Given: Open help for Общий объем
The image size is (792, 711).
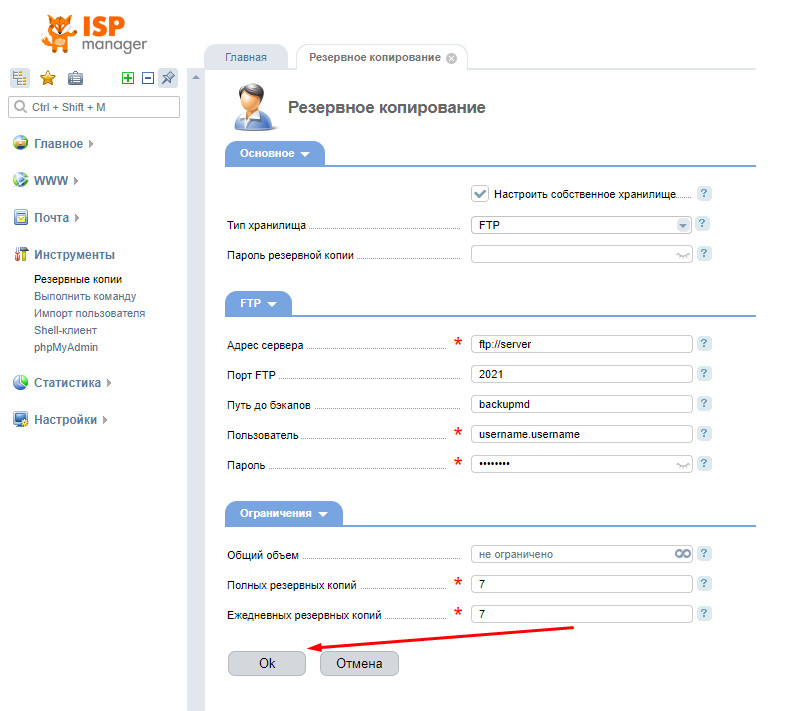Looking at the screenshot, I should [x=704, y=553].
